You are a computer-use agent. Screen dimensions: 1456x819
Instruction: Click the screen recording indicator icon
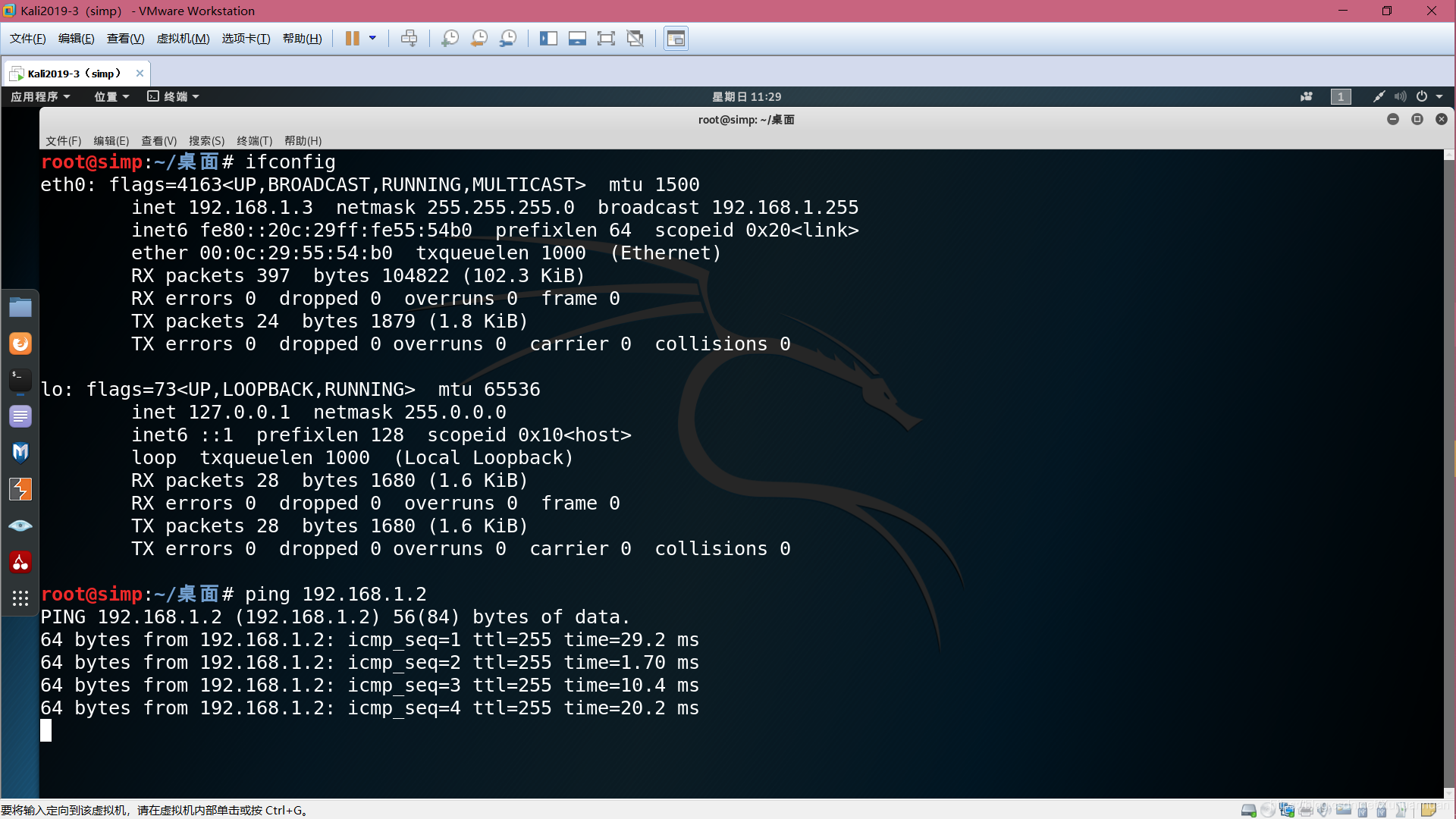coord(1307,96)
